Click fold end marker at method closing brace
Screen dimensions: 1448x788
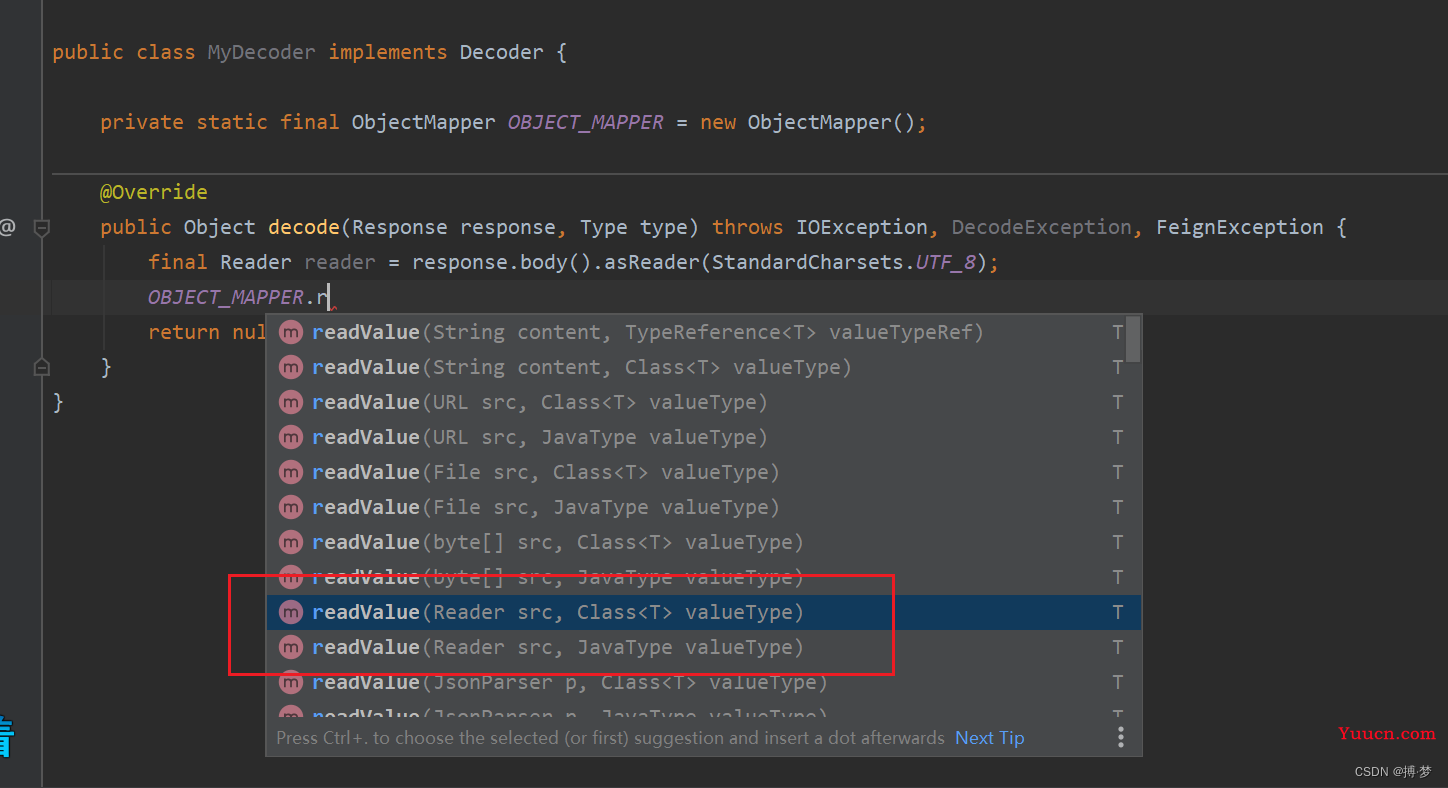point(42,367)
